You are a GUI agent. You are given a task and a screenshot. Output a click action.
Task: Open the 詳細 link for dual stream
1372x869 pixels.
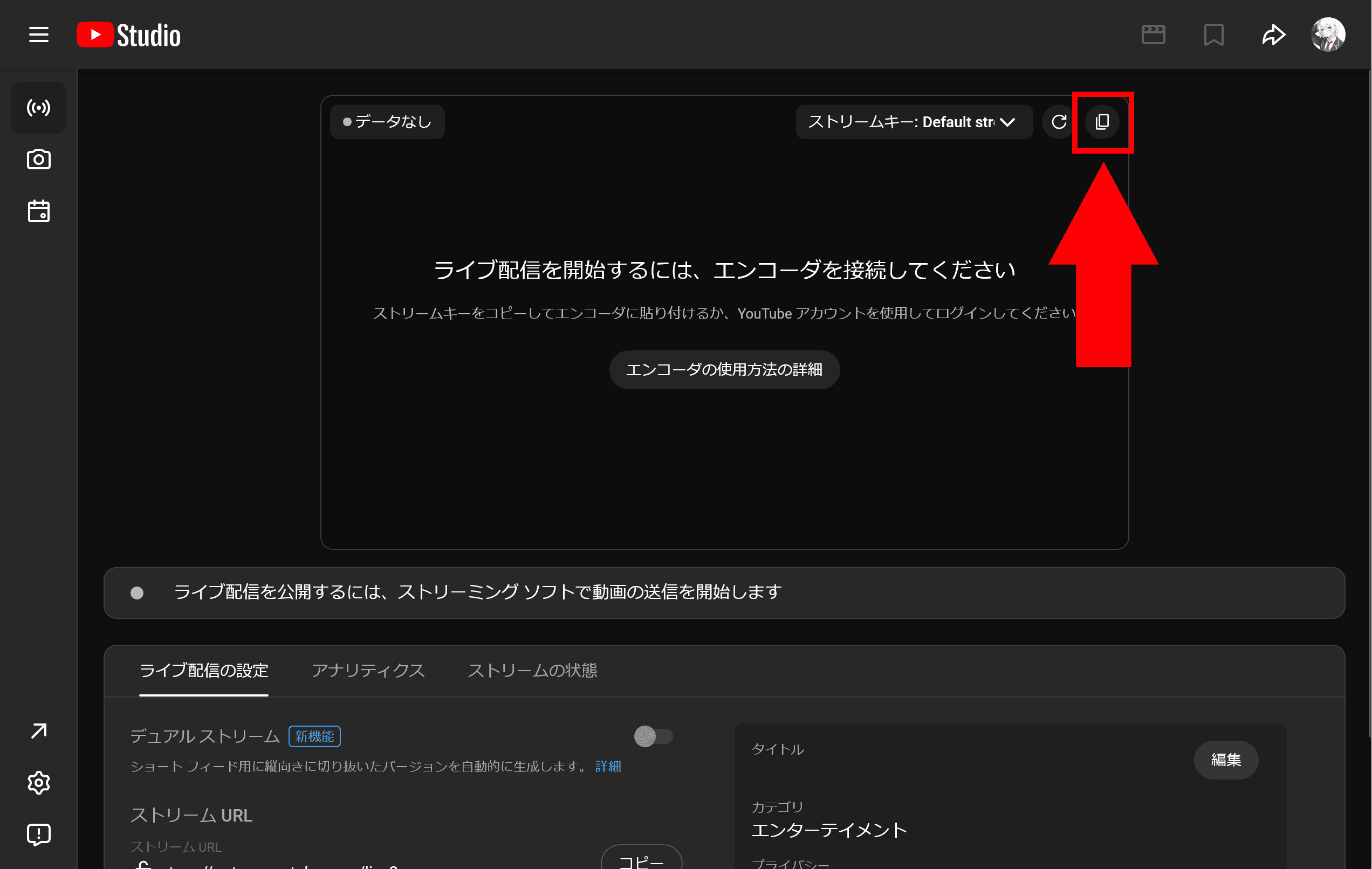608,767
